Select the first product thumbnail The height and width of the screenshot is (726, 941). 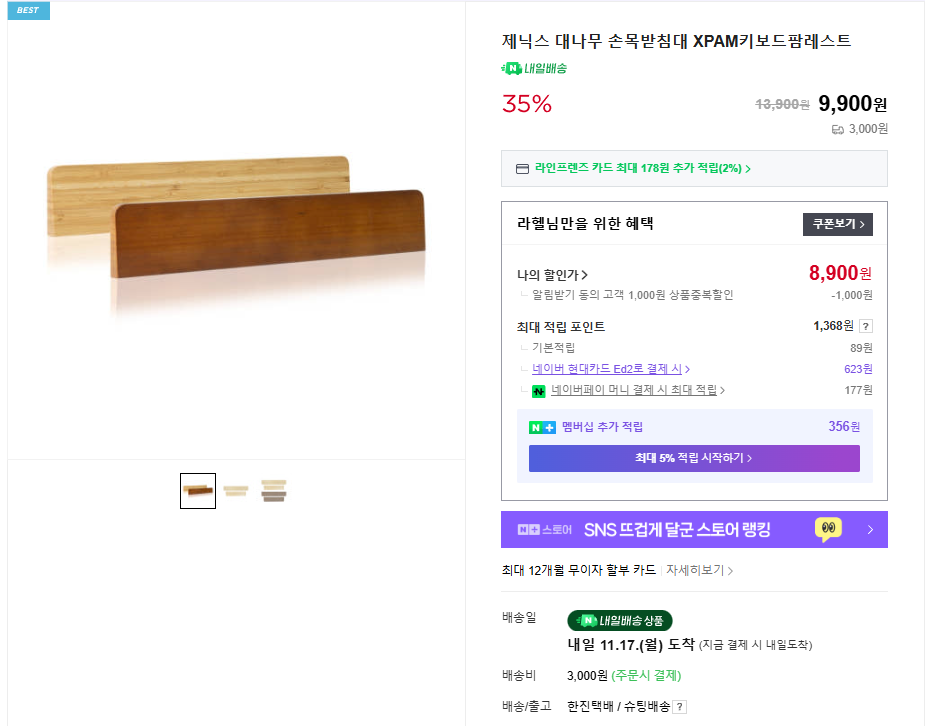click(x=198, y=491)
